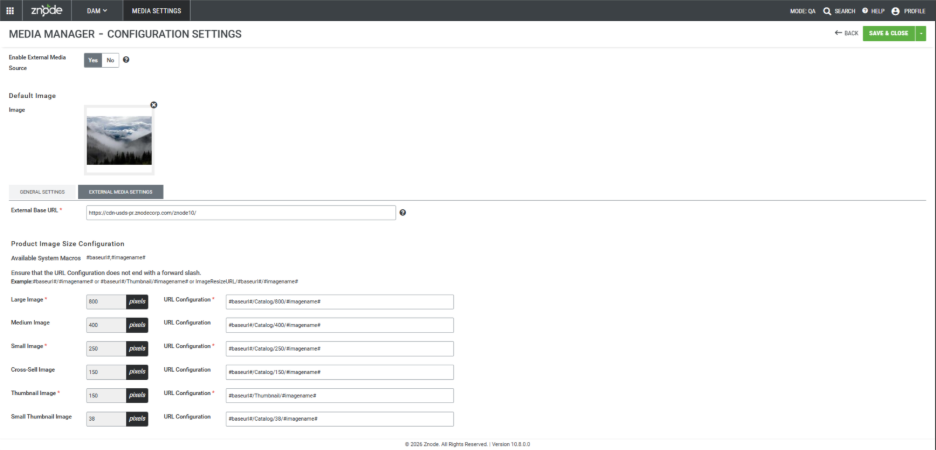The width and height of the screenshot is (936, 450).
Task: Click the Search label in header
Action: coord(845,11)
